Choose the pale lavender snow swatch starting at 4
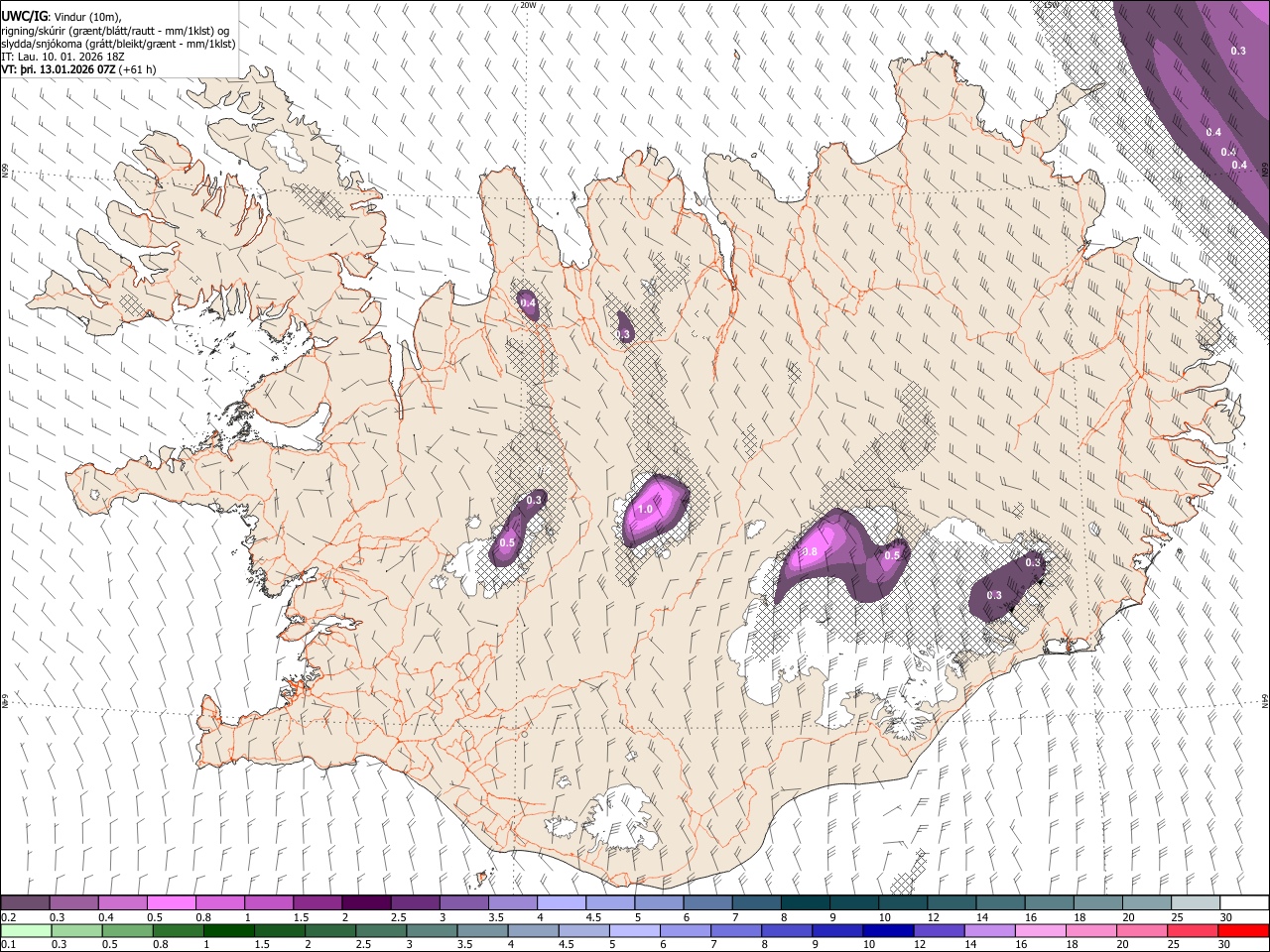The height and width of the screenshot is (952, 1270). [561, 902]
